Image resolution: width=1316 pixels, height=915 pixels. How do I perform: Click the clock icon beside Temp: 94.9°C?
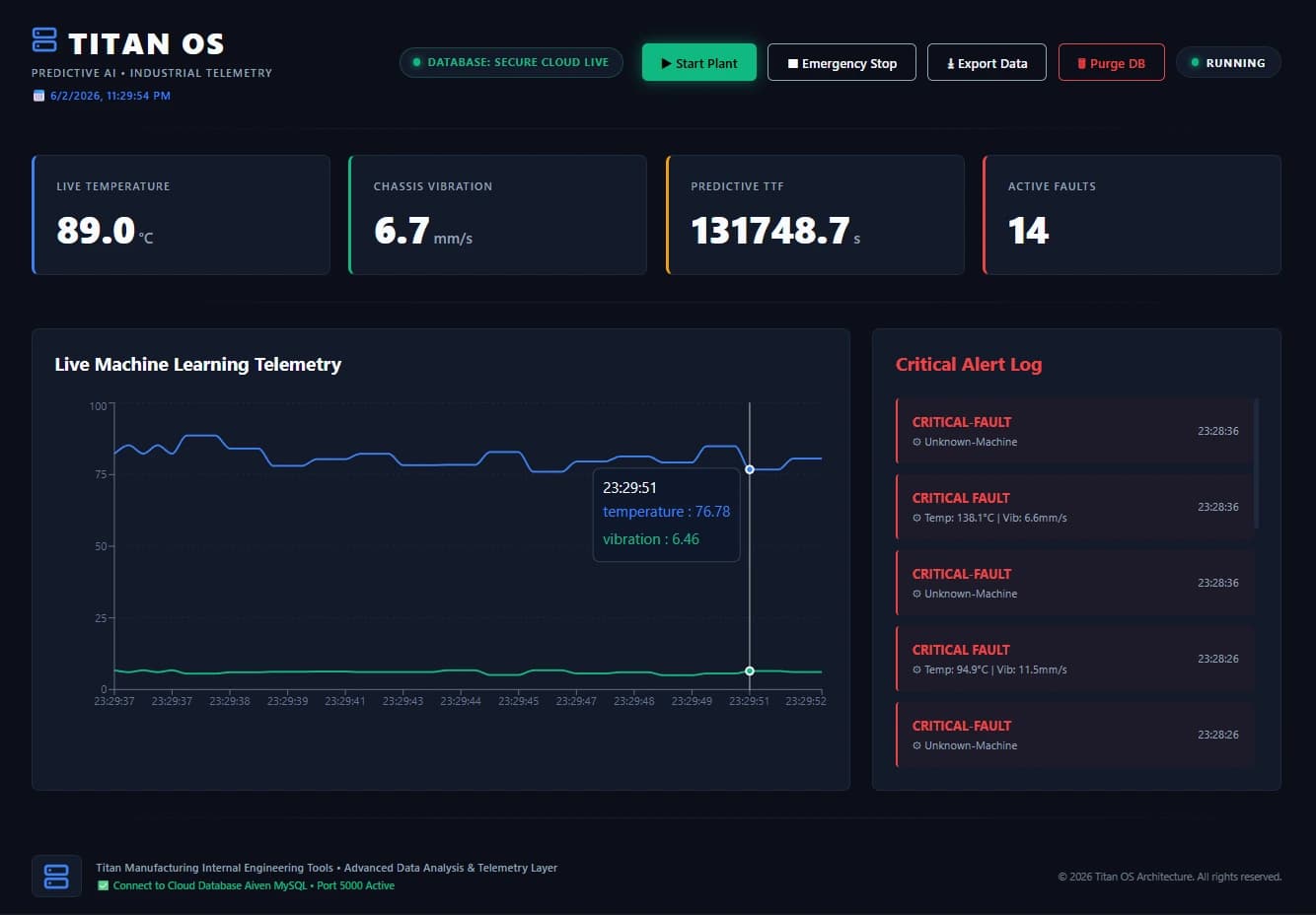(916, 669)
